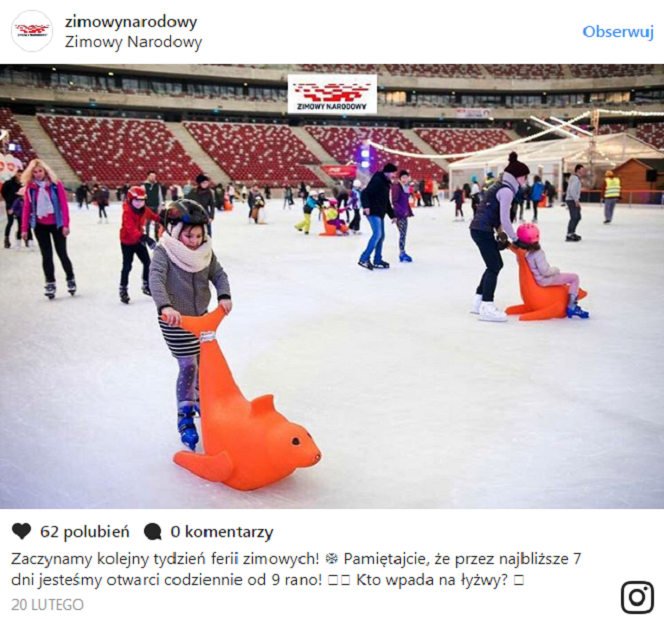Image resolution: width=664 pixels, height=619 pixels.
Task: Open the zimowynarodowy username link
Action: click(x=131, y=22)
